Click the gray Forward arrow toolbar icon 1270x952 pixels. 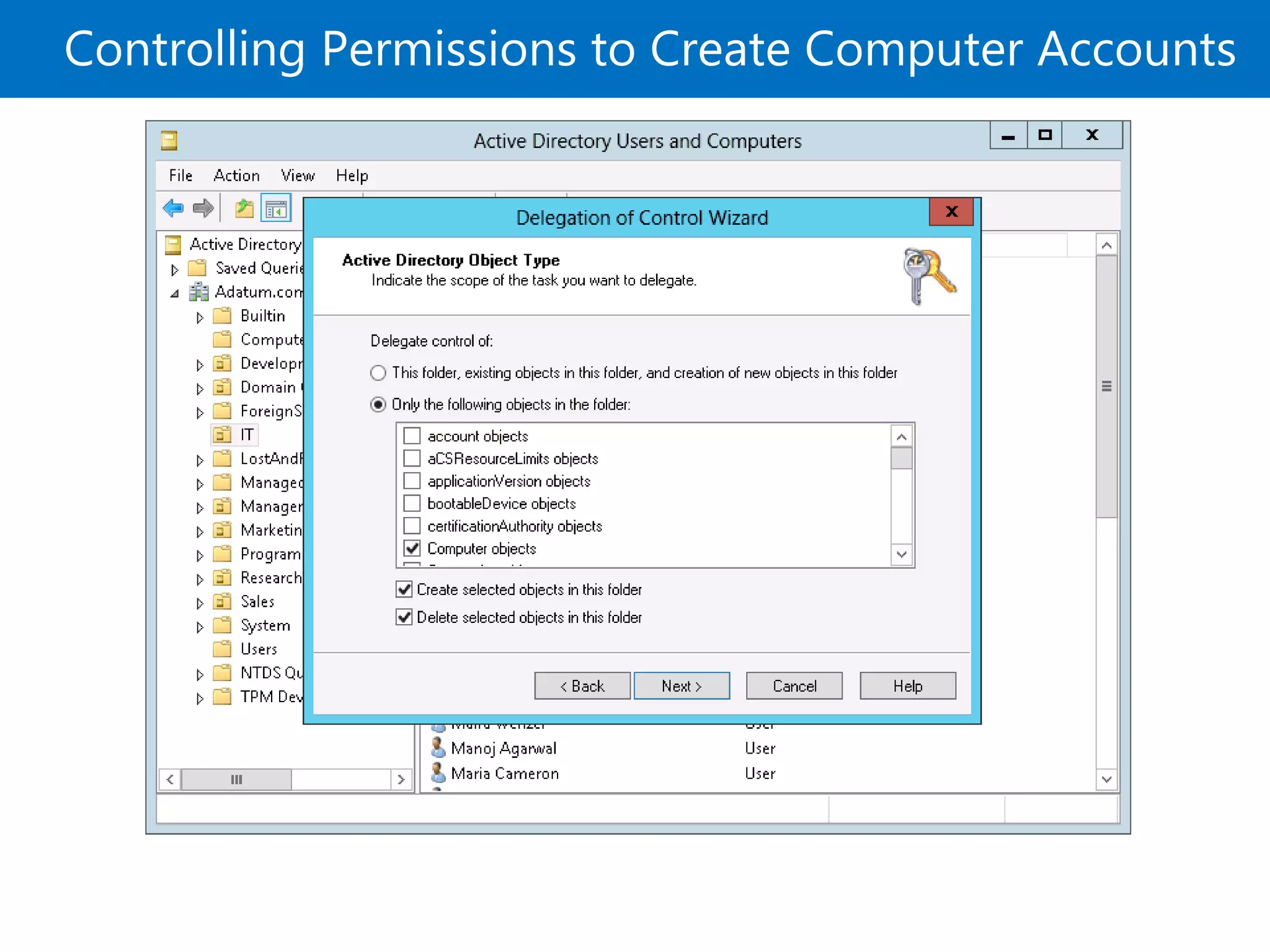click(203, 208)
